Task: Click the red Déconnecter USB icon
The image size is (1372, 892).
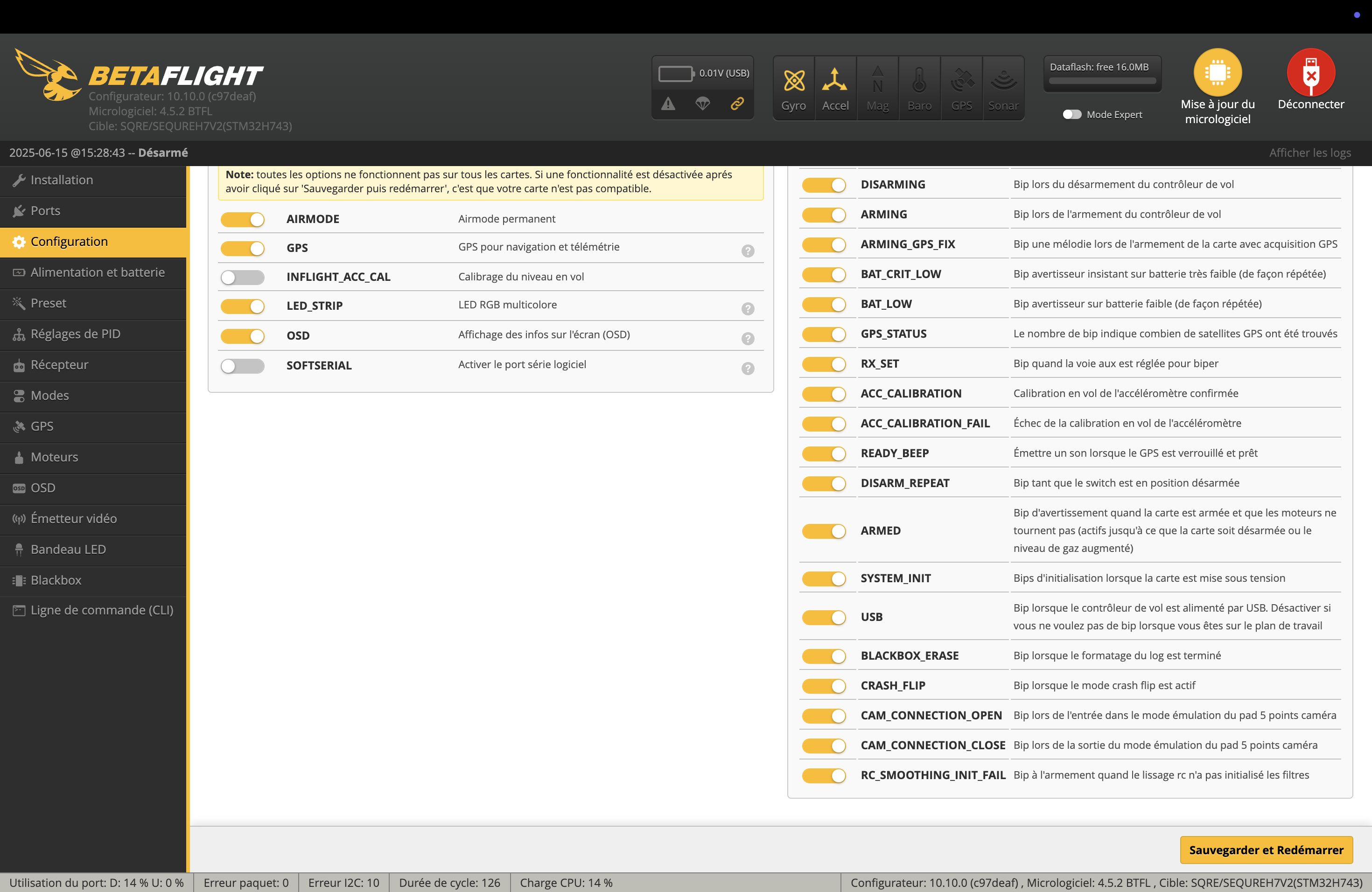Action: (1310, 72)
